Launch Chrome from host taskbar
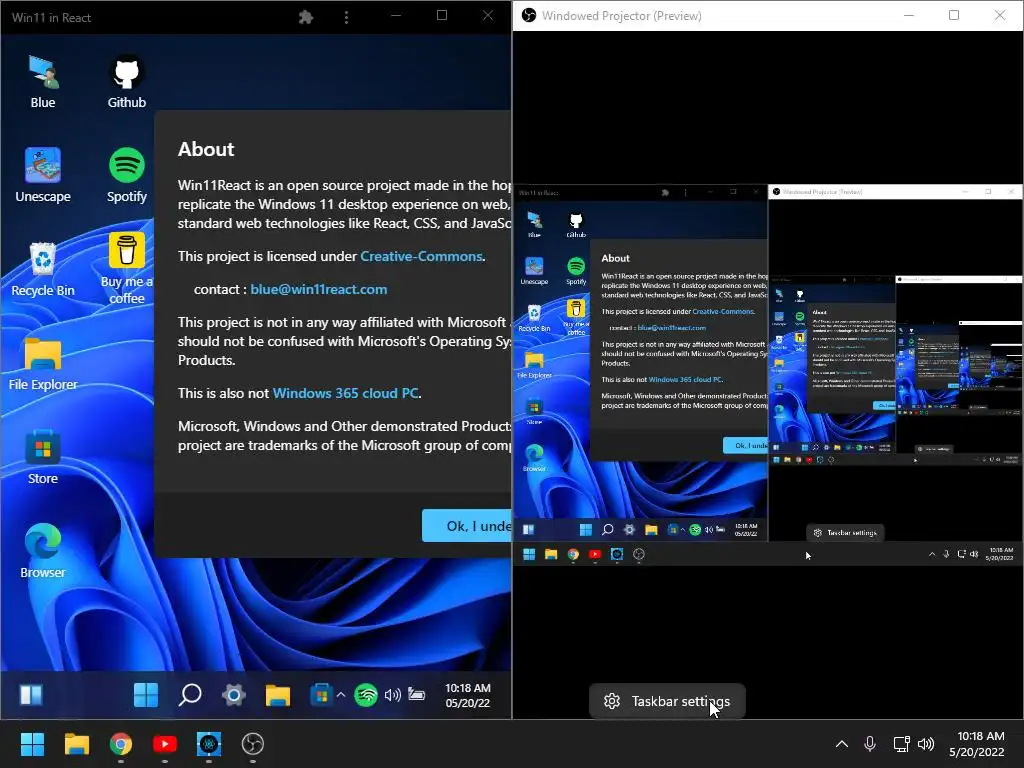The height and width of the screenshot is (768, 1024). click(x=121, y=744)
